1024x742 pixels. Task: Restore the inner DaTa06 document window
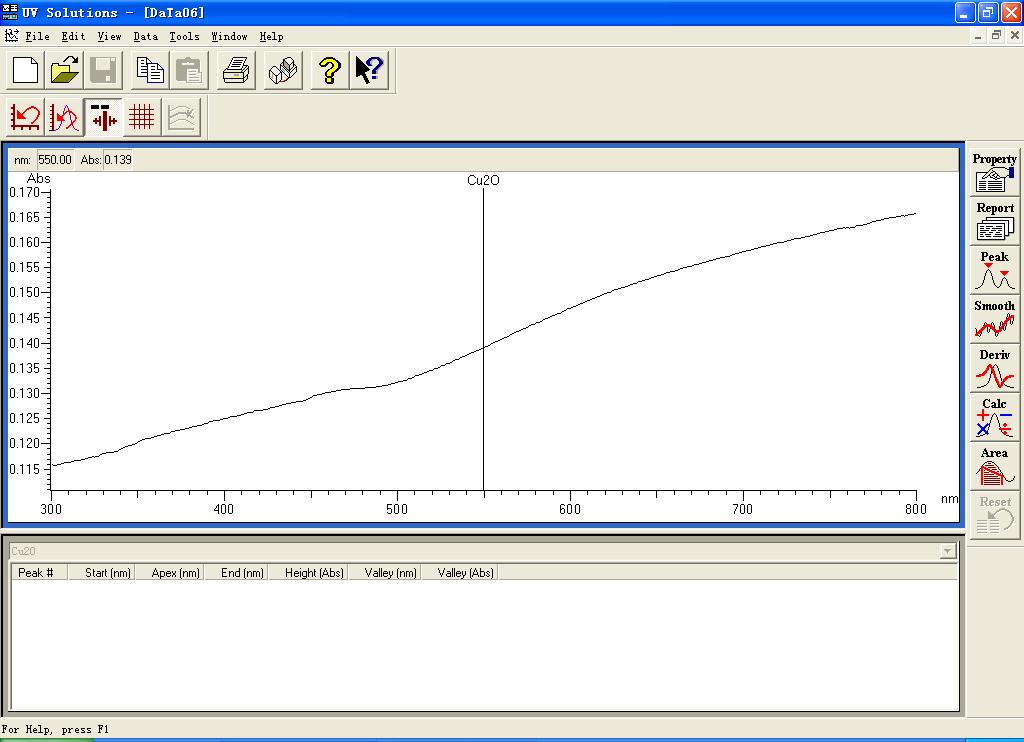[996, 36]
